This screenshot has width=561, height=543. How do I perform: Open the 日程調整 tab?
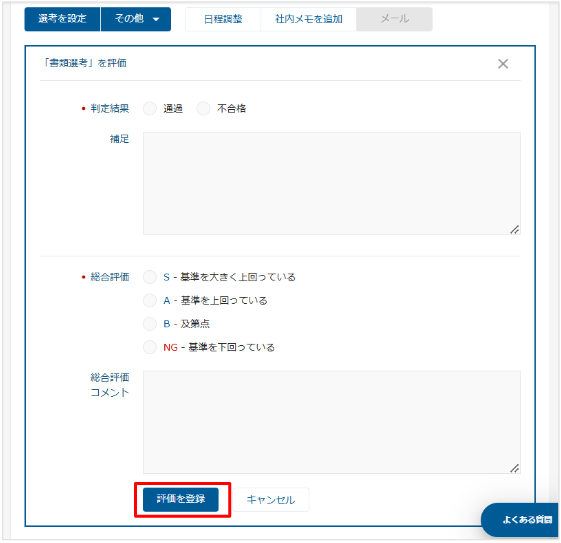223,19
